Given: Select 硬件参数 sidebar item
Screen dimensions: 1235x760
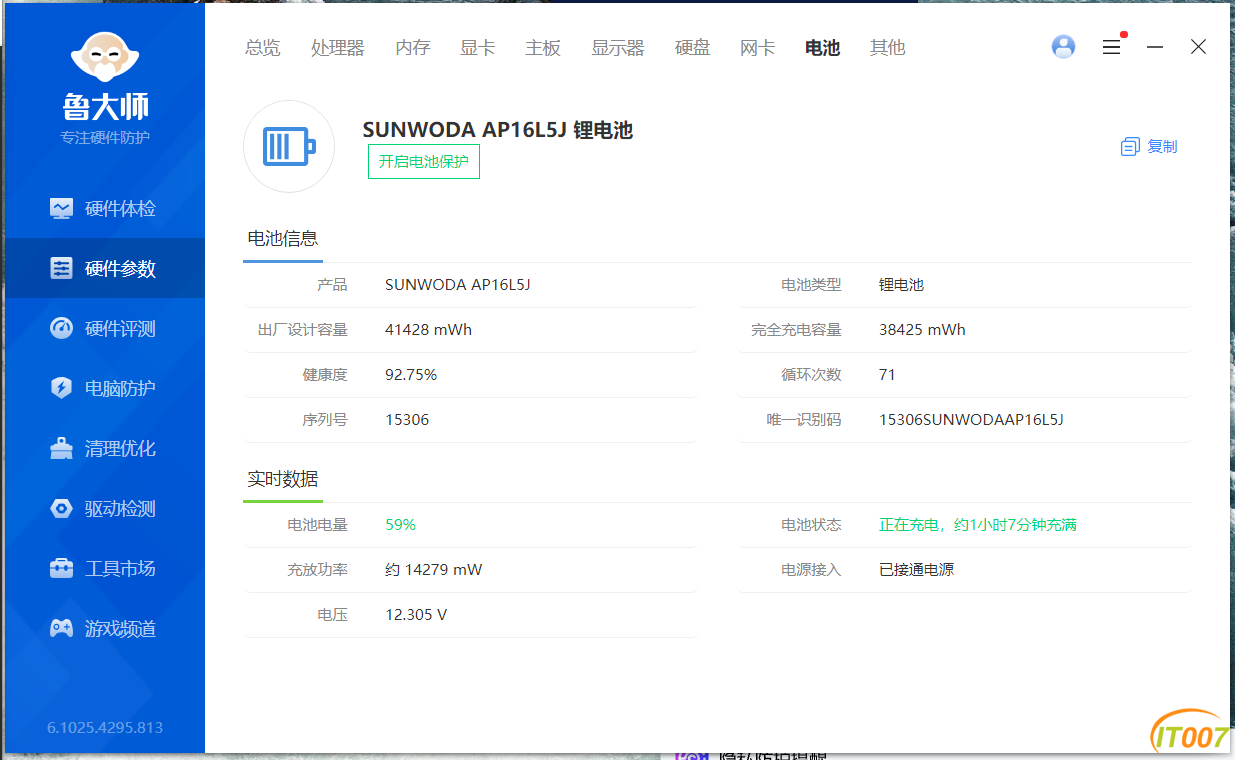Looking at the screenshot, I should 104,269.
